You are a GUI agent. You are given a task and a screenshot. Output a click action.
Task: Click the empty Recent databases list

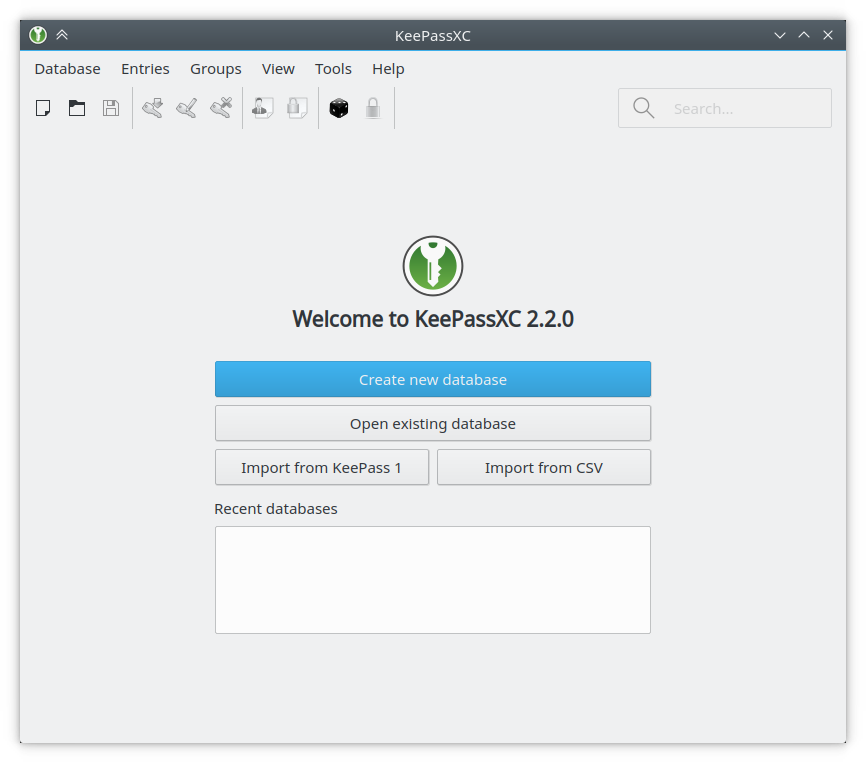click(x=433, y=580)
